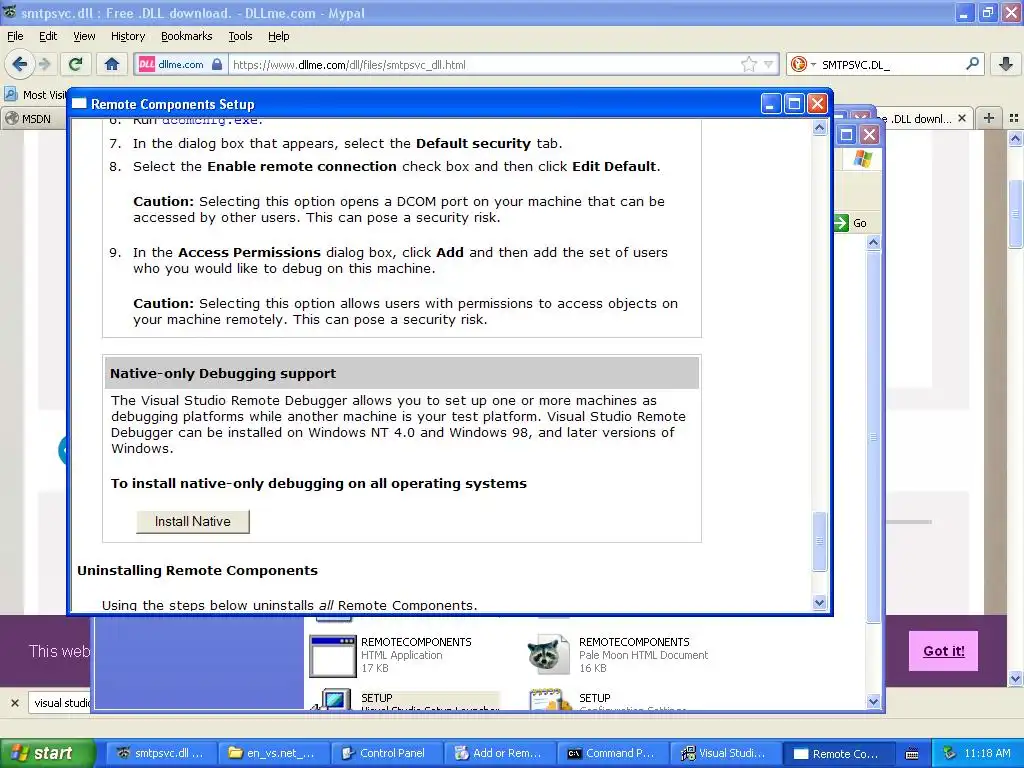Switch to smtpsvc.dll taskbar item
Screen dimensions: 1024x768
pyautogui.click(x=161, y=754)
